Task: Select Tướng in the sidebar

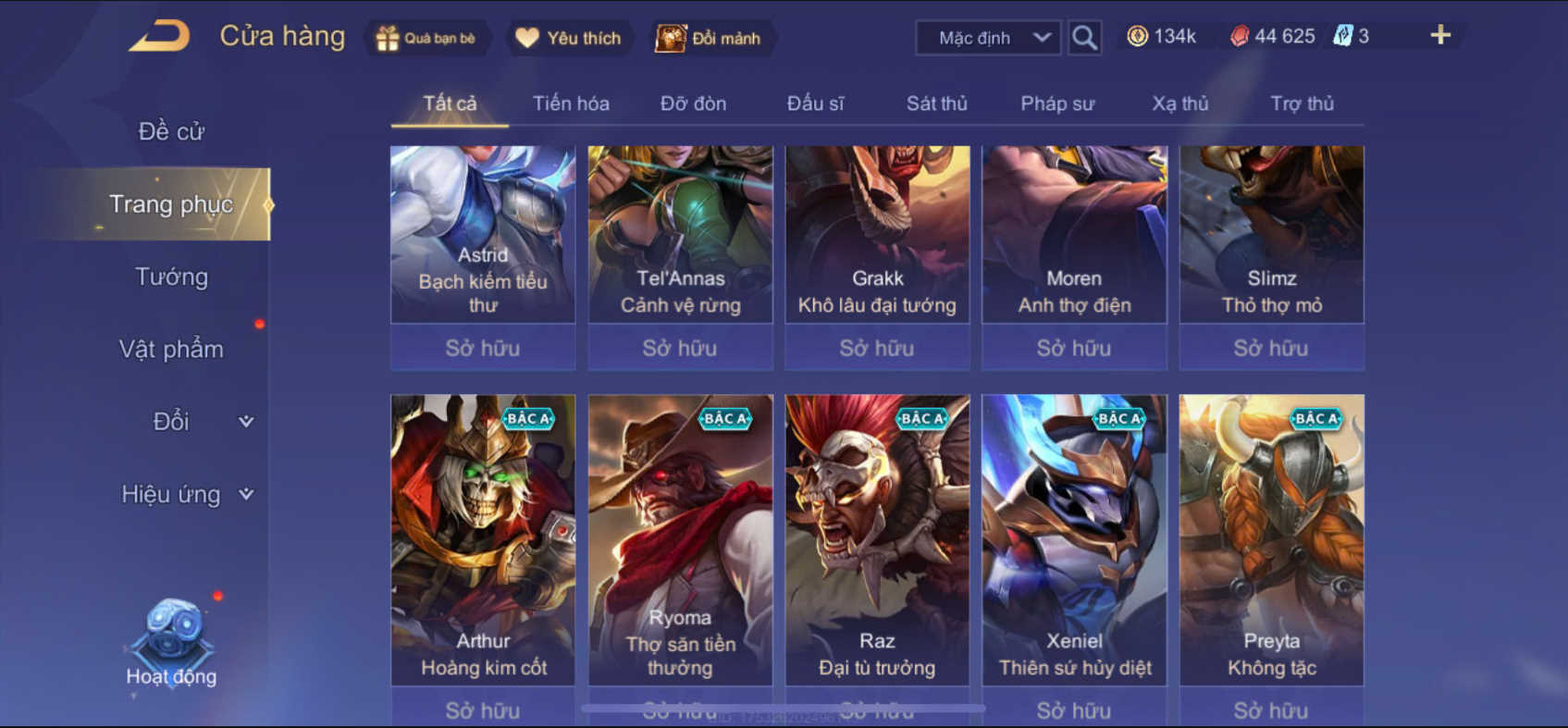Action: (171, 277)
